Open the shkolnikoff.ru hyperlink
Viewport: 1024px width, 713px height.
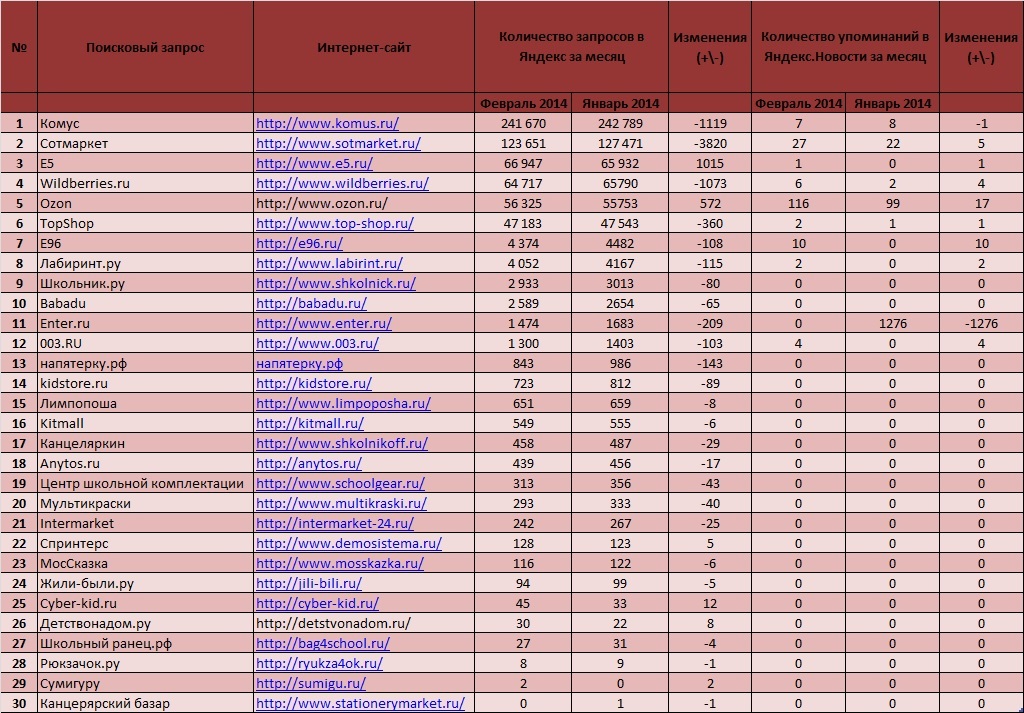[x=342, y=443]
